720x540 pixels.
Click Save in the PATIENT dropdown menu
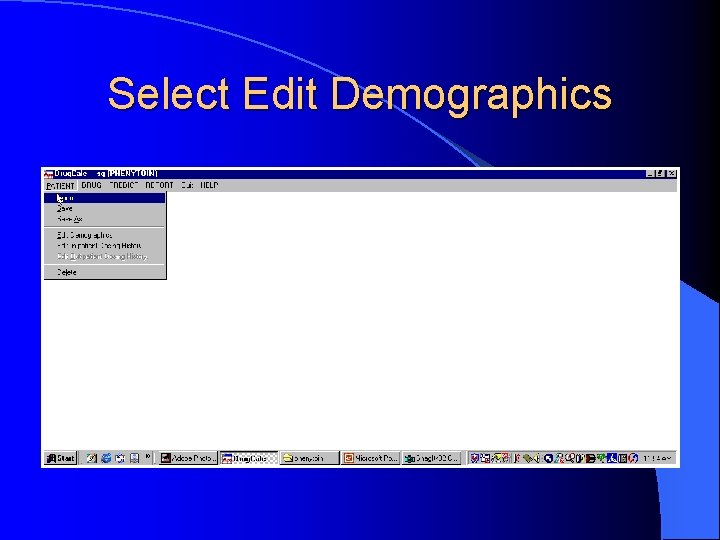tap(105, 208)
